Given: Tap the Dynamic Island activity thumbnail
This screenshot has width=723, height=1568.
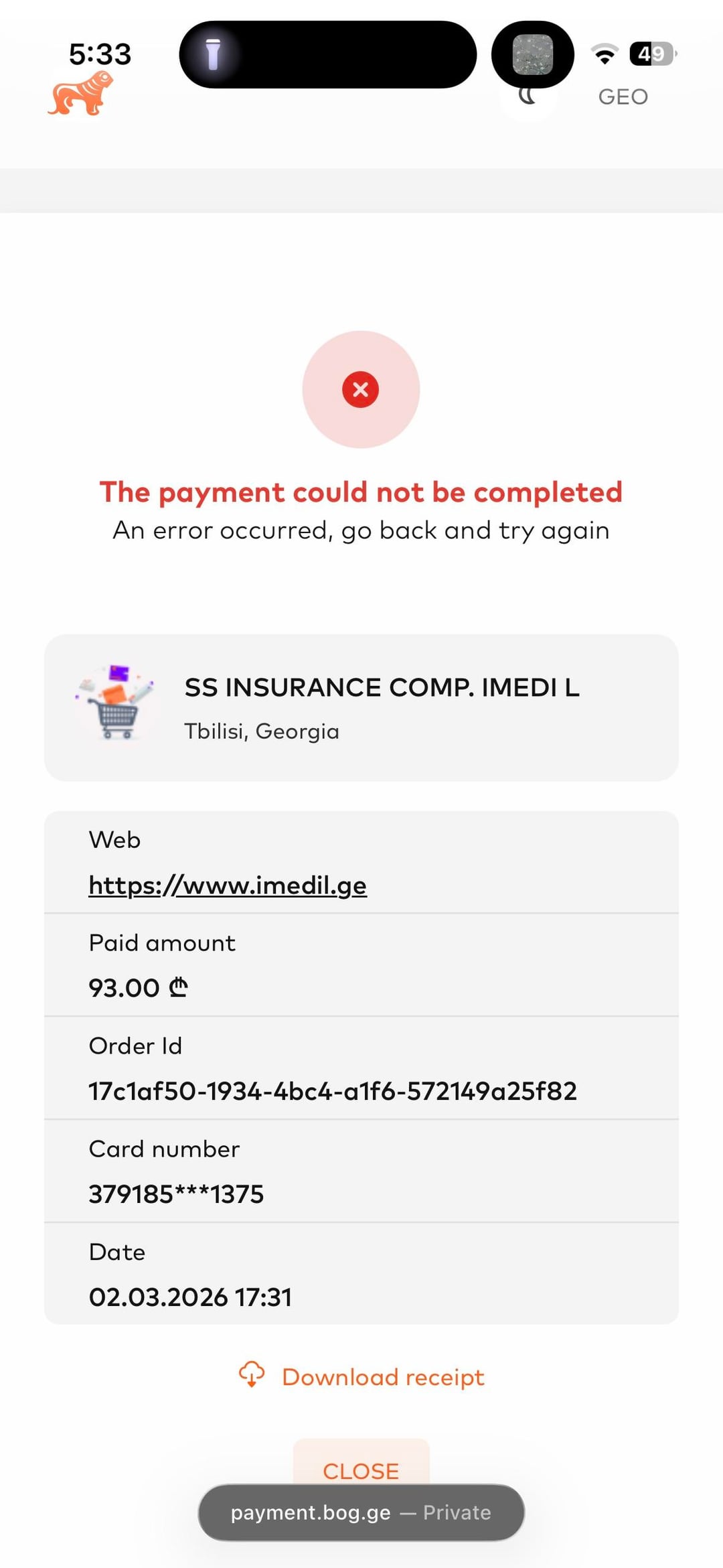Looking at the screenshot, I should [533, 54].
